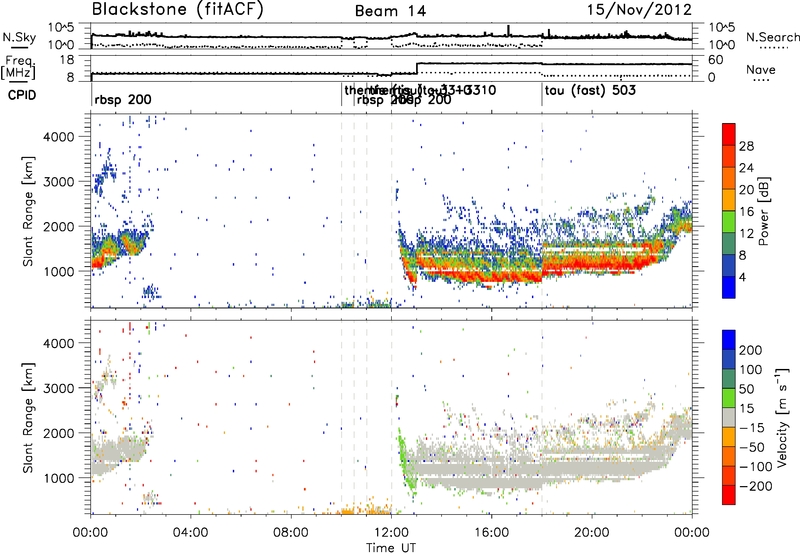Click the 'CPID' row label
This screenshot has width=800, height=554.
[x=22, y=95]
